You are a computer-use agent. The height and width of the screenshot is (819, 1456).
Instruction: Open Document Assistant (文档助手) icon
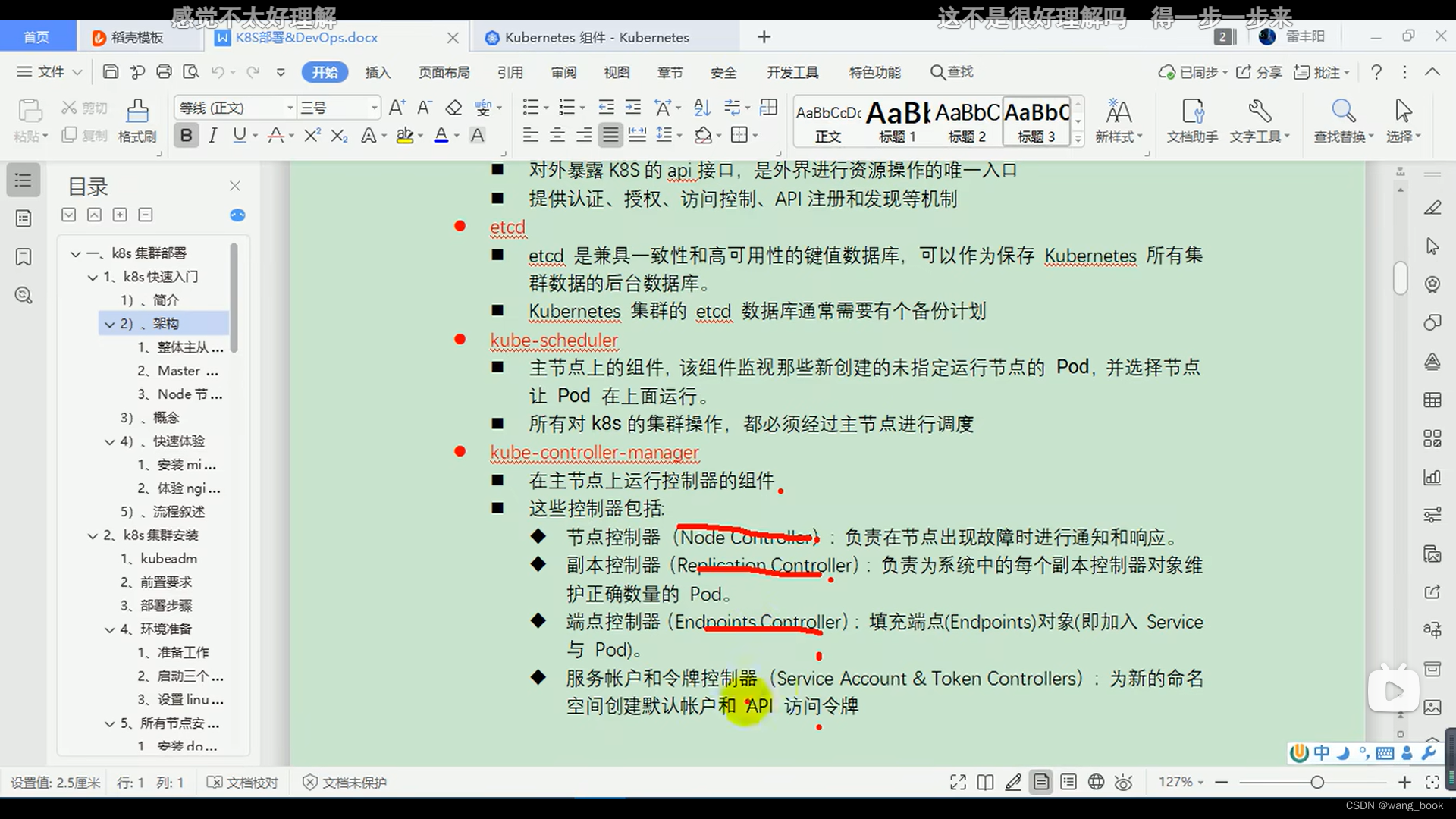tap(1192, 121)
